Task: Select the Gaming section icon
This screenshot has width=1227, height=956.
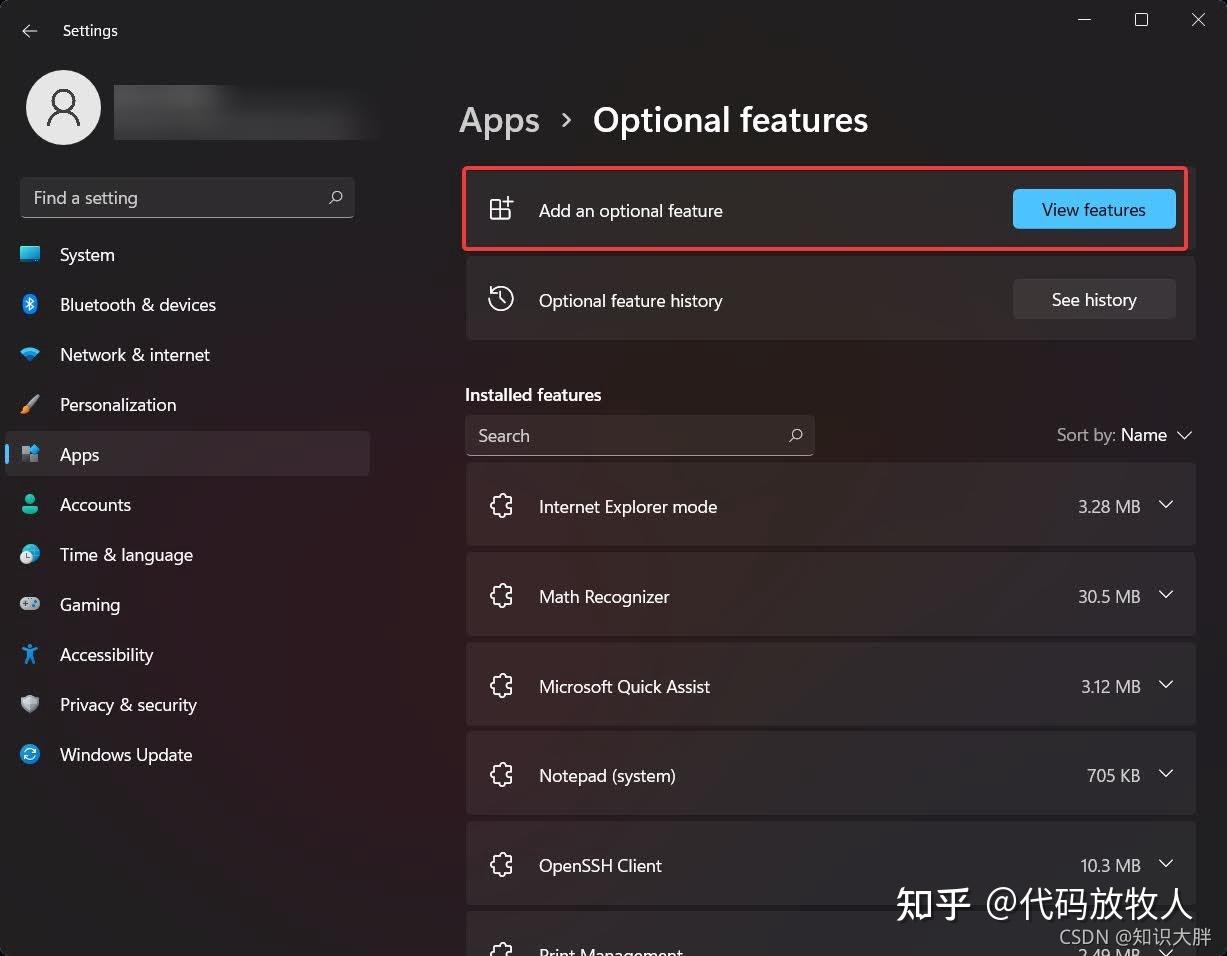Action: tap(31, 605)
